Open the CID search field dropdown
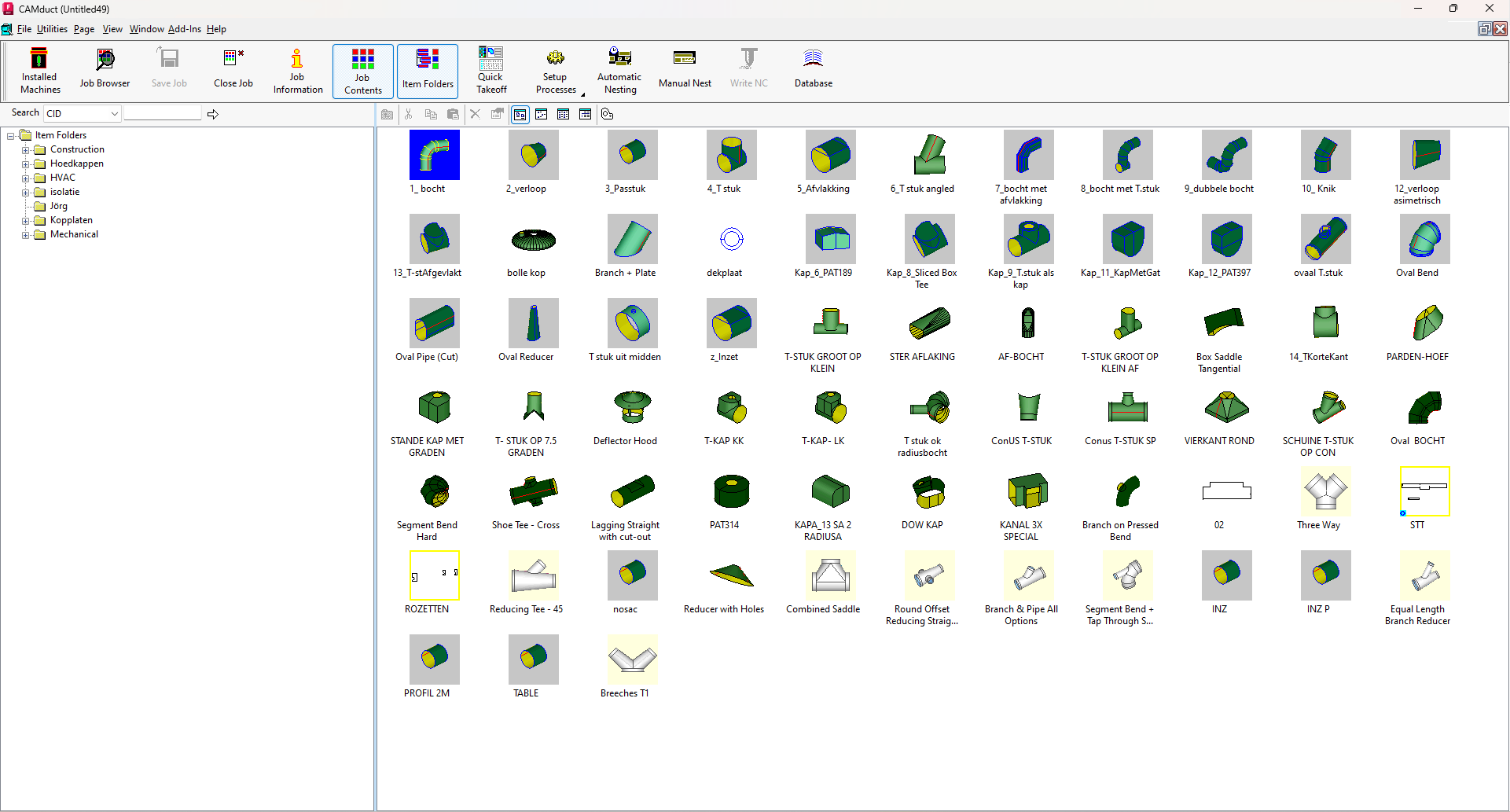 [x=115, y=113]
